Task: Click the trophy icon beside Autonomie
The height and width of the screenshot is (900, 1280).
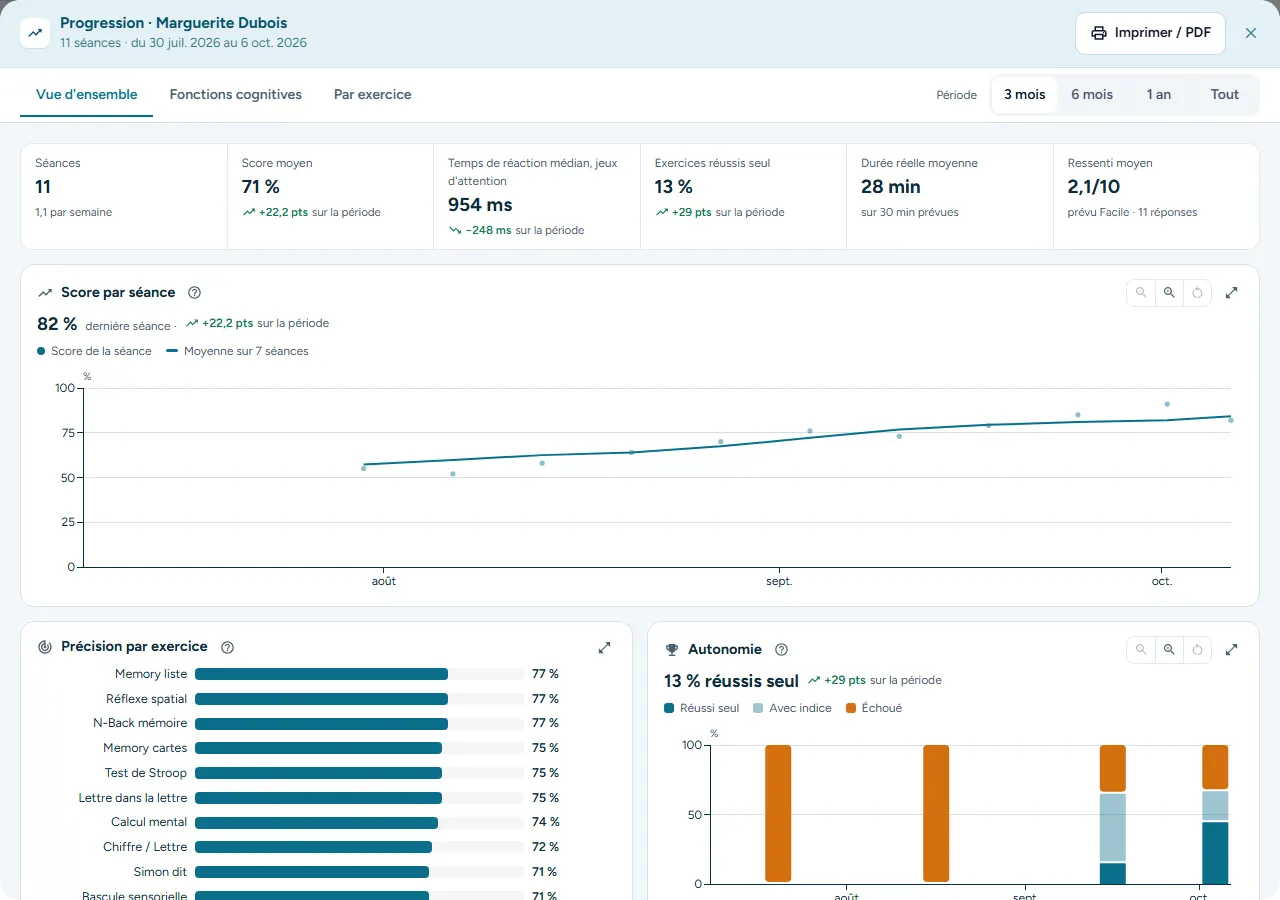Action: pos(672,650)
